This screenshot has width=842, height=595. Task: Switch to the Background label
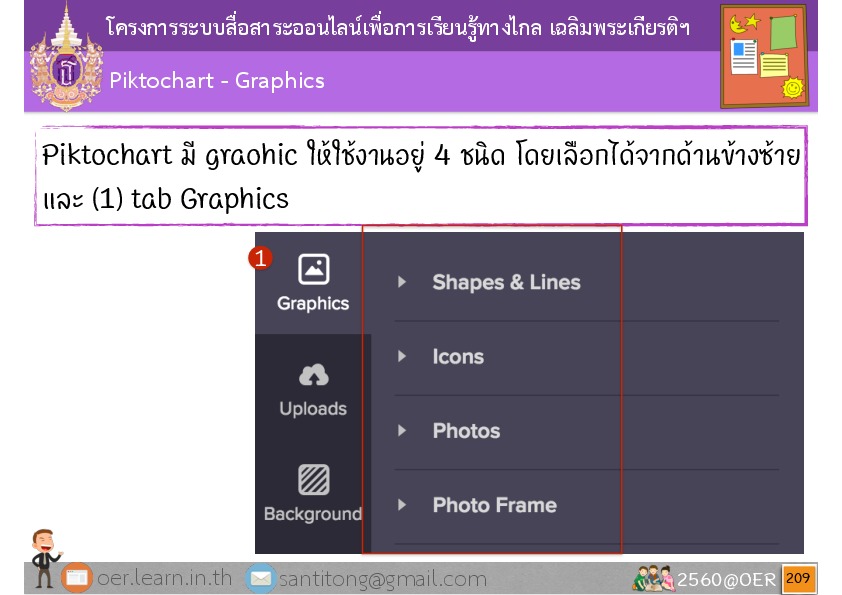pyautogui.click(x=313, y=514)
